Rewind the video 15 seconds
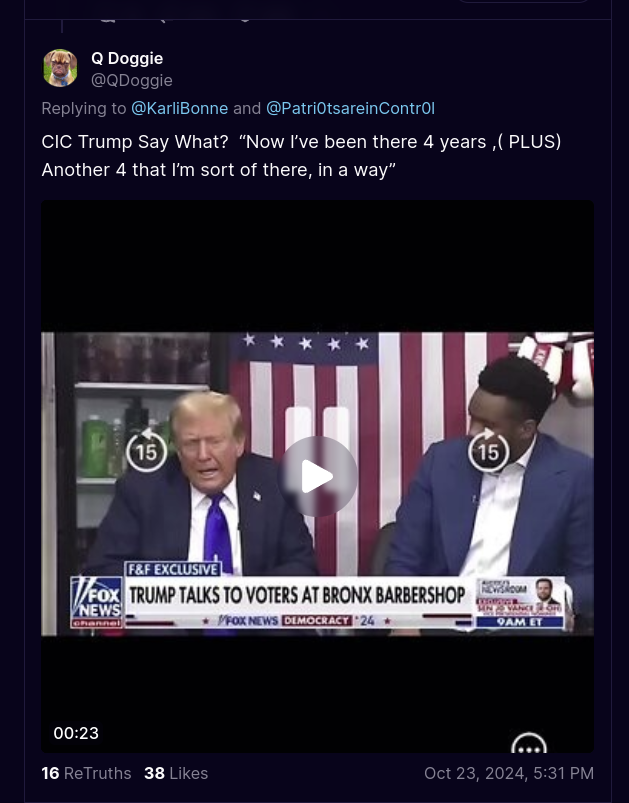 pos(146,451)
